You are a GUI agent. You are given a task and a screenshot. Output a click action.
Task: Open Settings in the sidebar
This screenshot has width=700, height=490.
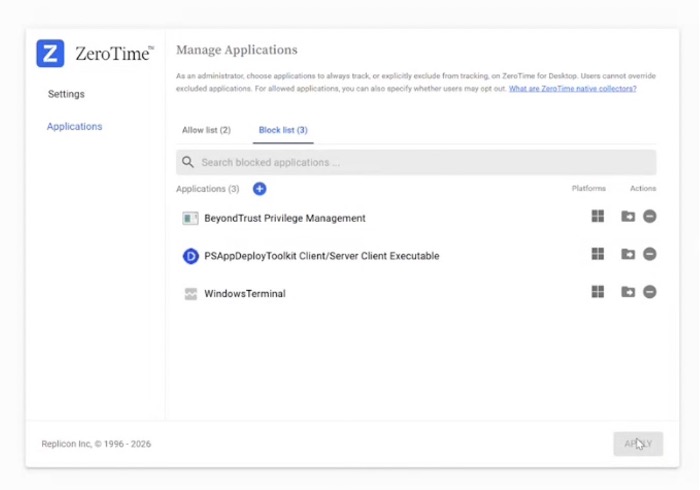point(66,94)
